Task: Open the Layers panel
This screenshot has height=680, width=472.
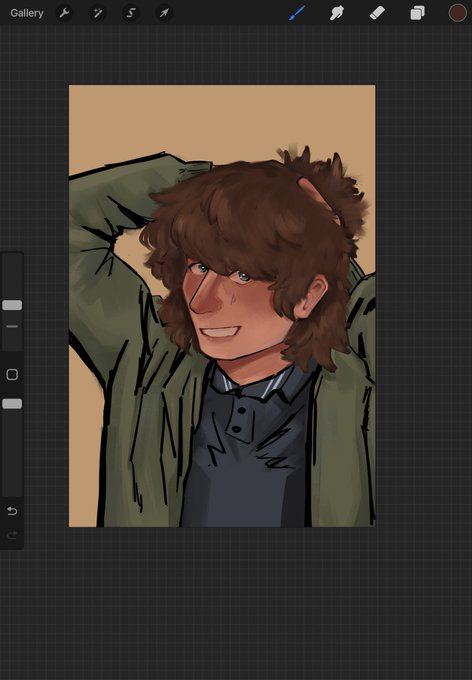Action: (417, 13)
